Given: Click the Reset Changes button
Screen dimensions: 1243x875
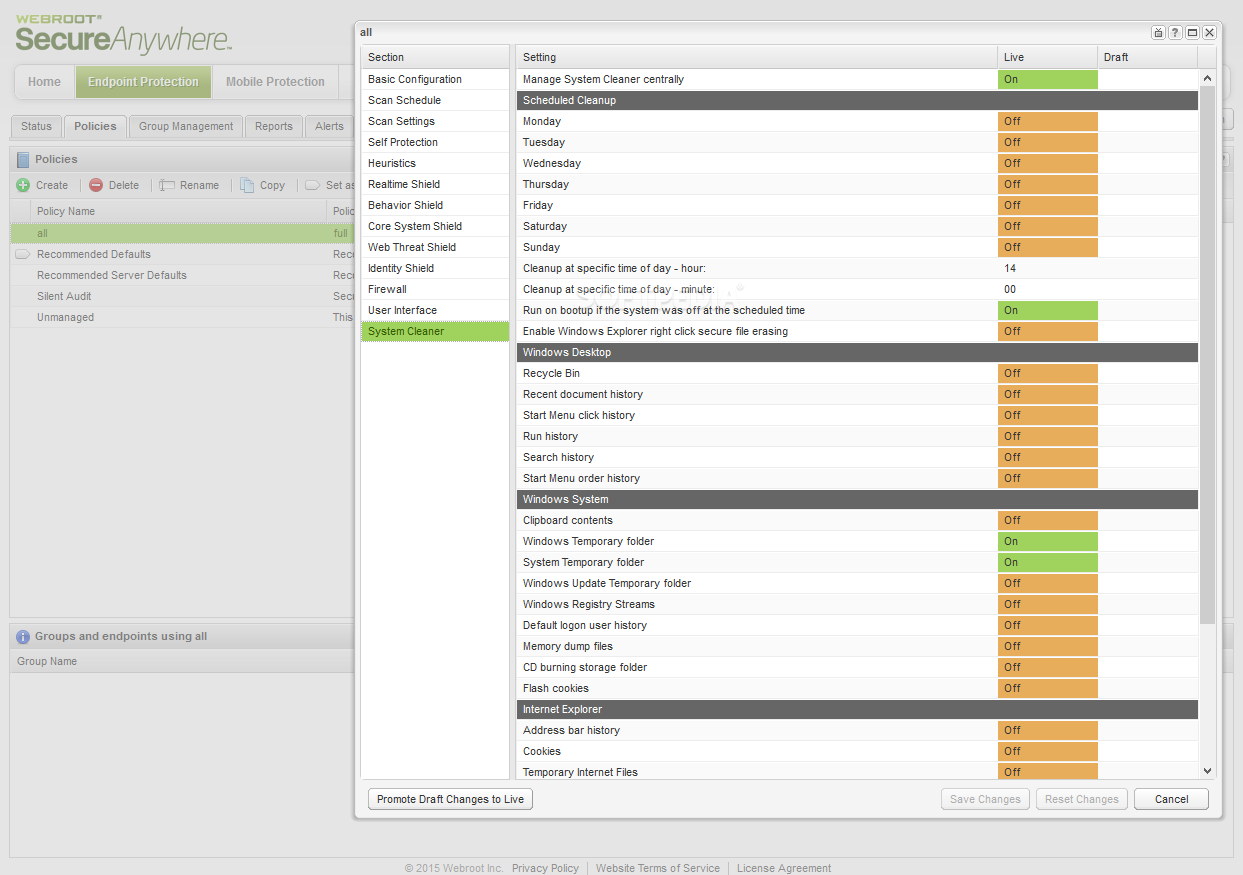Looking at the screenshot, I should pos(1082,799).
